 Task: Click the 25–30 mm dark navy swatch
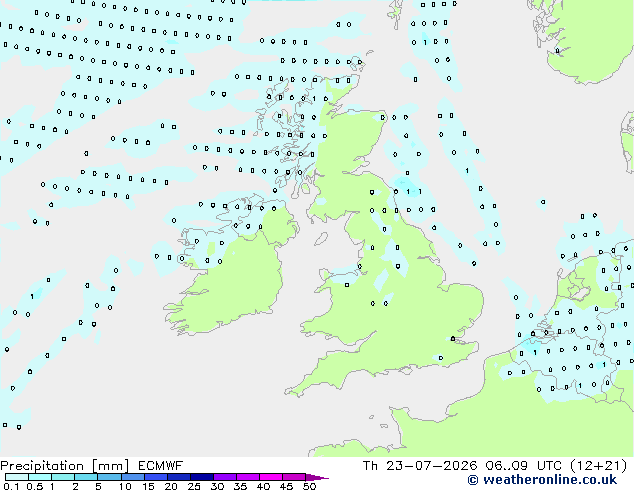201,477
